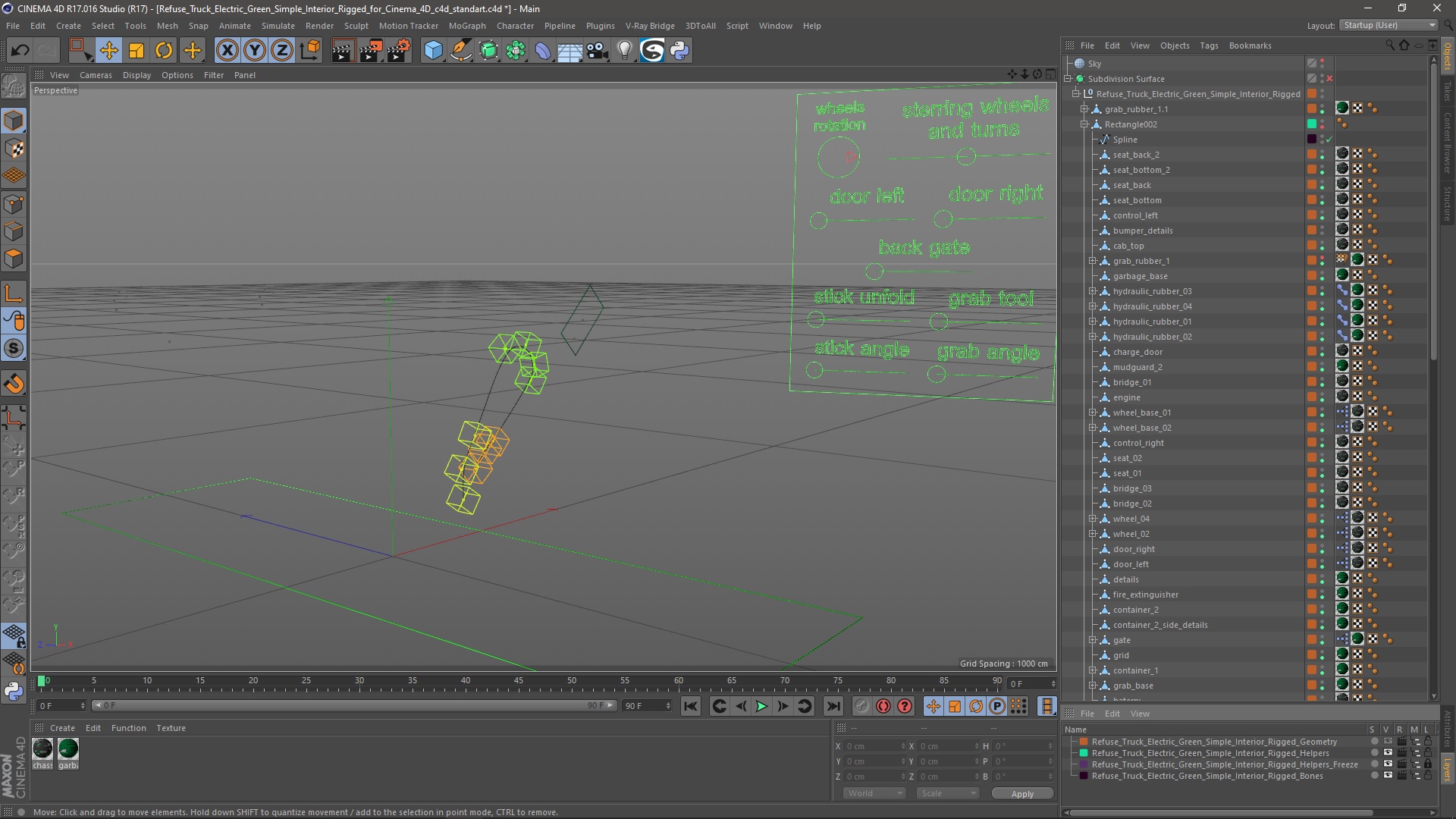Open Layout dropdown Startup (User)

(1388, 25)
